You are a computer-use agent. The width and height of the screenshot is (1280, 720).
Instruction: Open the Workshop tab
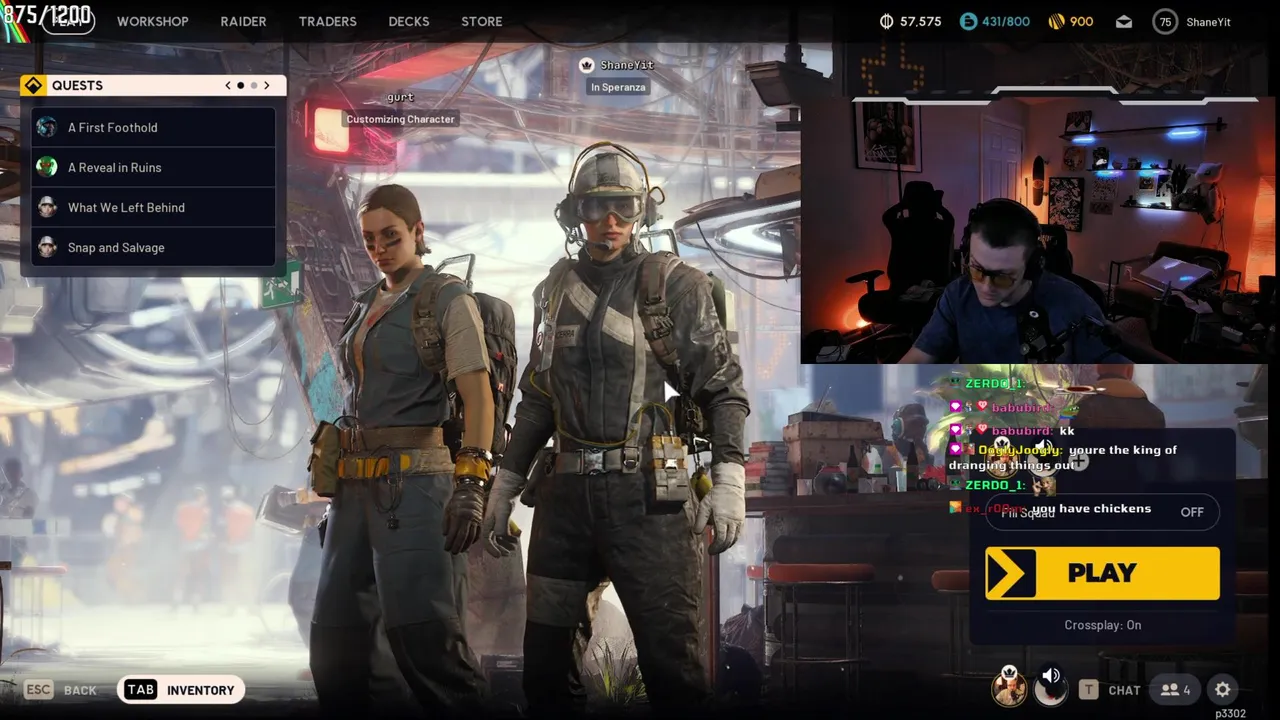pos(152,21)
